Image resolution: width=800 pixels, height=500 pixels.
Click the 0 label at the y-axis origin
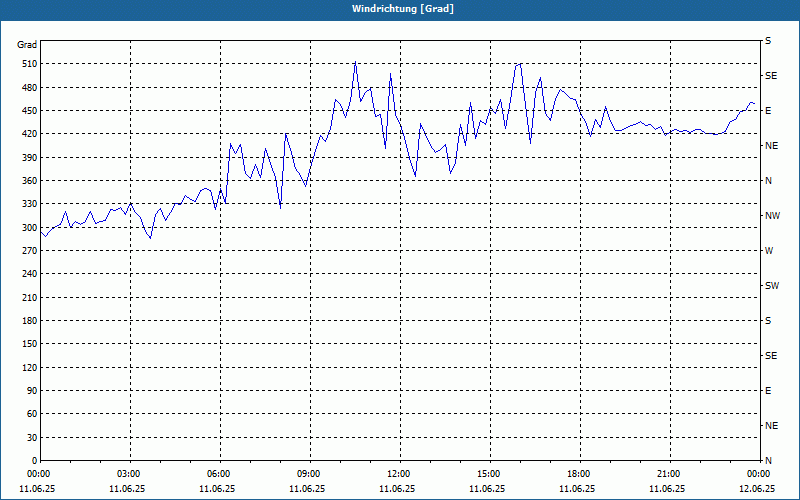tap(34, 461)
